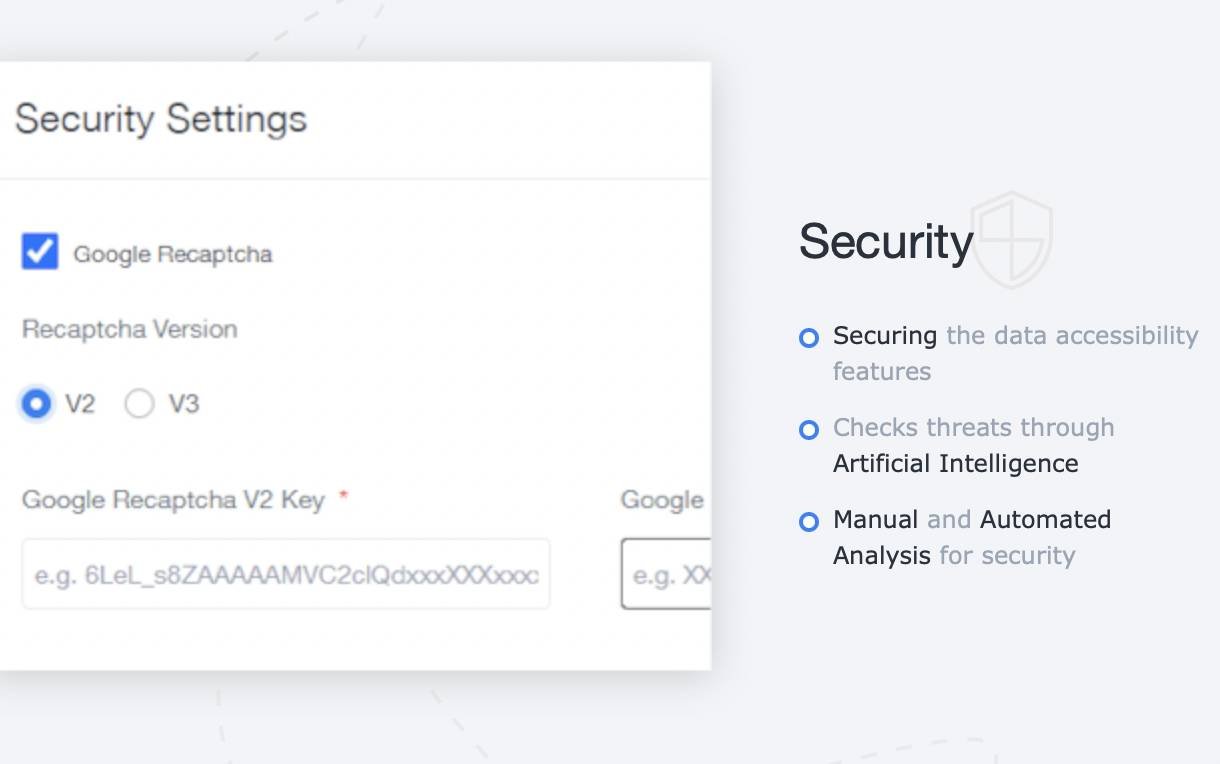Screen dimensions: 1220x764
Task: Click the red required asterisk
Action: [x=343, y=497]
